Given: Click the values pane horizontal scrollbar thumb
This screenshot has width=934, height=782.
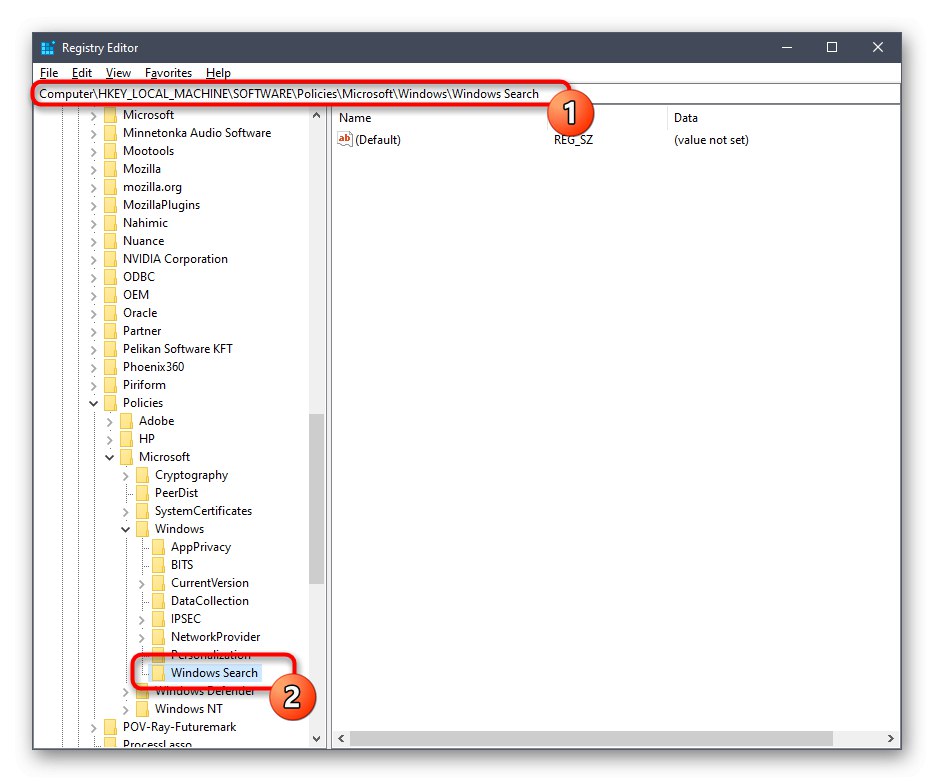Looking at the screenshot, I should 591,739.
